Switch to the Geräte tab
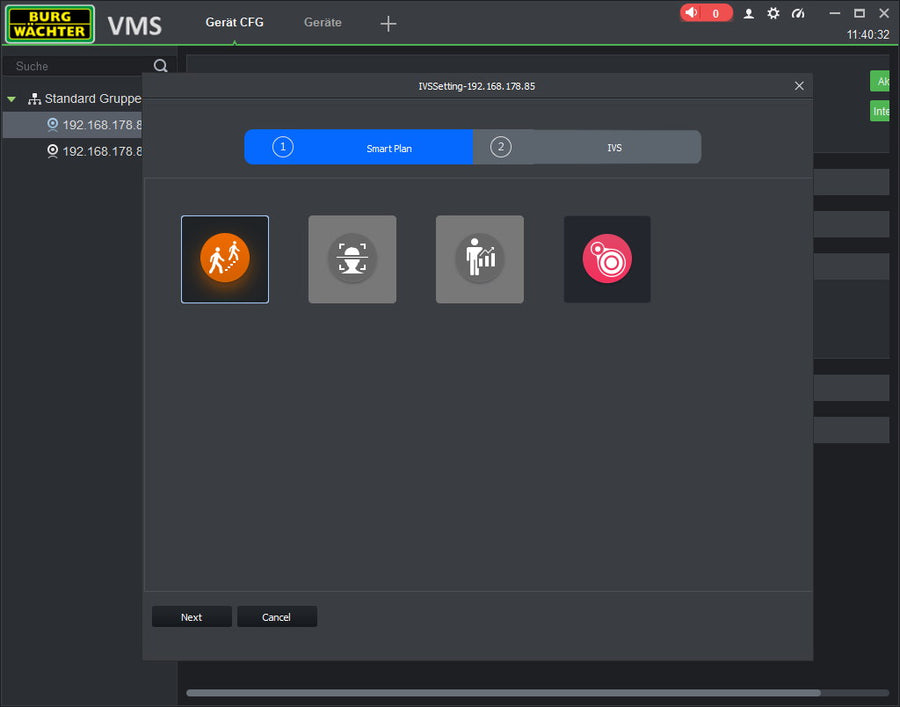The image size is (900, 707). (x=322, y=22)
